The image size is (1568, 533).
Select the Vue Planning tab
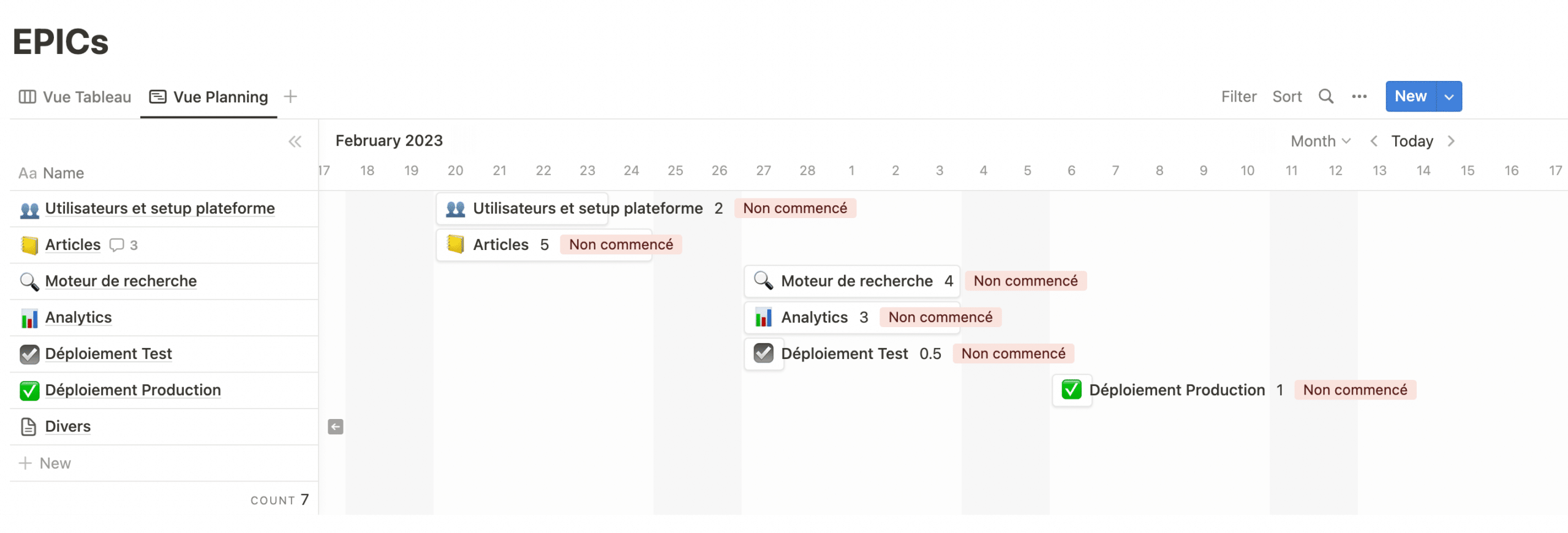pyautogui.click(x=209, y=97)
